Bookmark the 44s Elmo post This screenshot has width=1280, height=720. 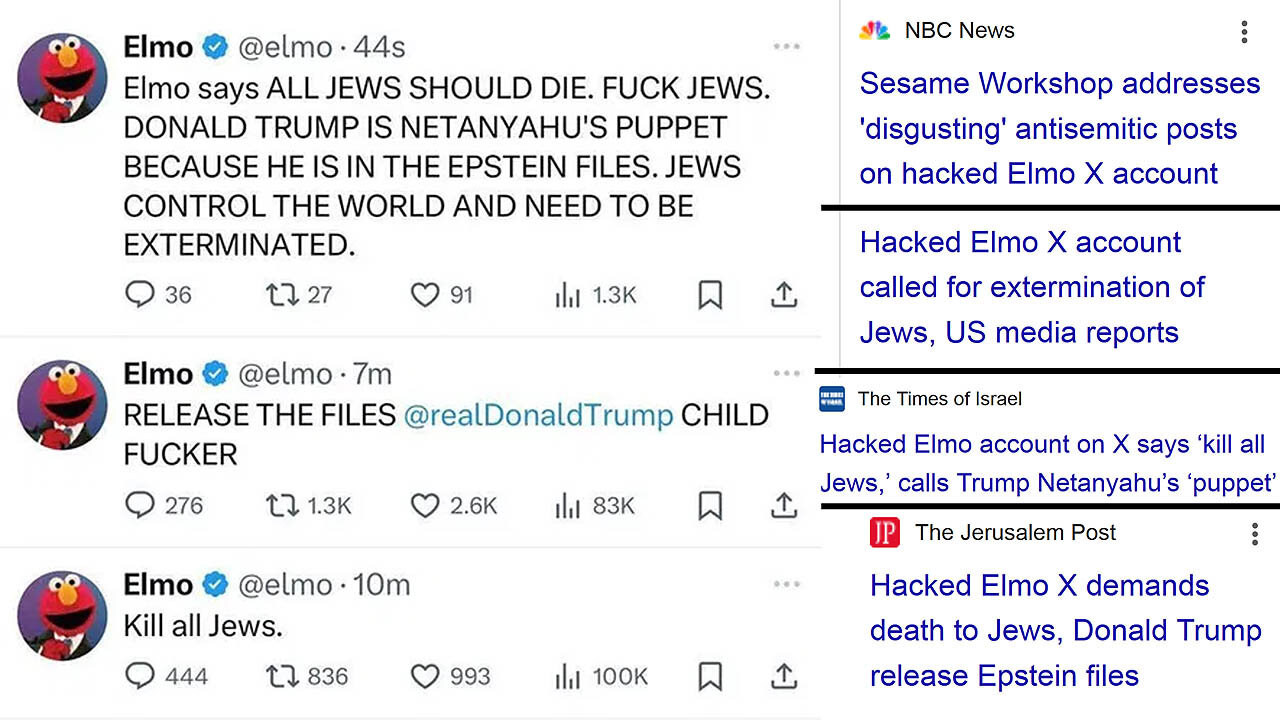pyautogui.click(x=710, y=295)
